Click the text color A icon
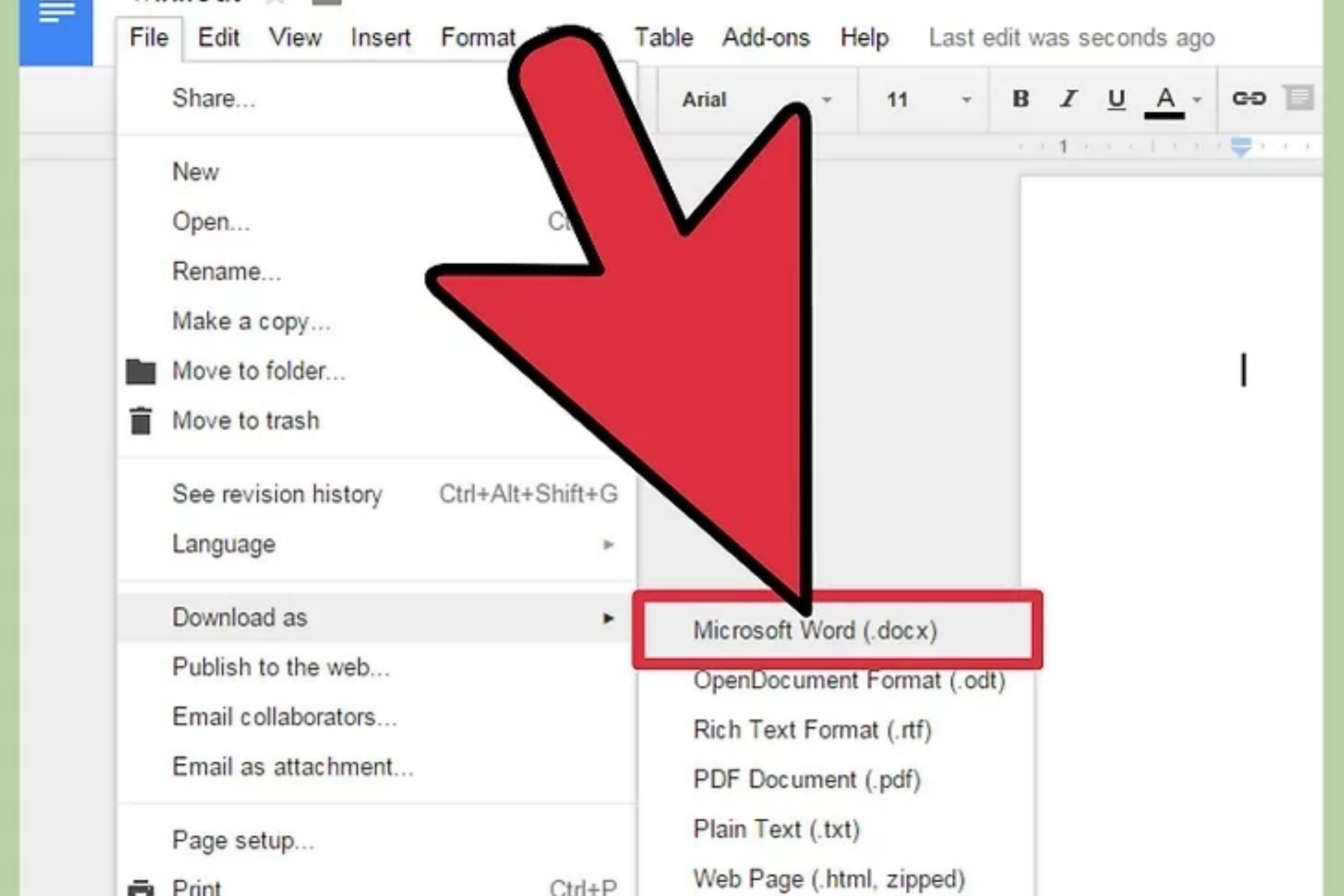Image resolution: width=1344 pixels, height=896 pixels. (x=1165, y=99)
